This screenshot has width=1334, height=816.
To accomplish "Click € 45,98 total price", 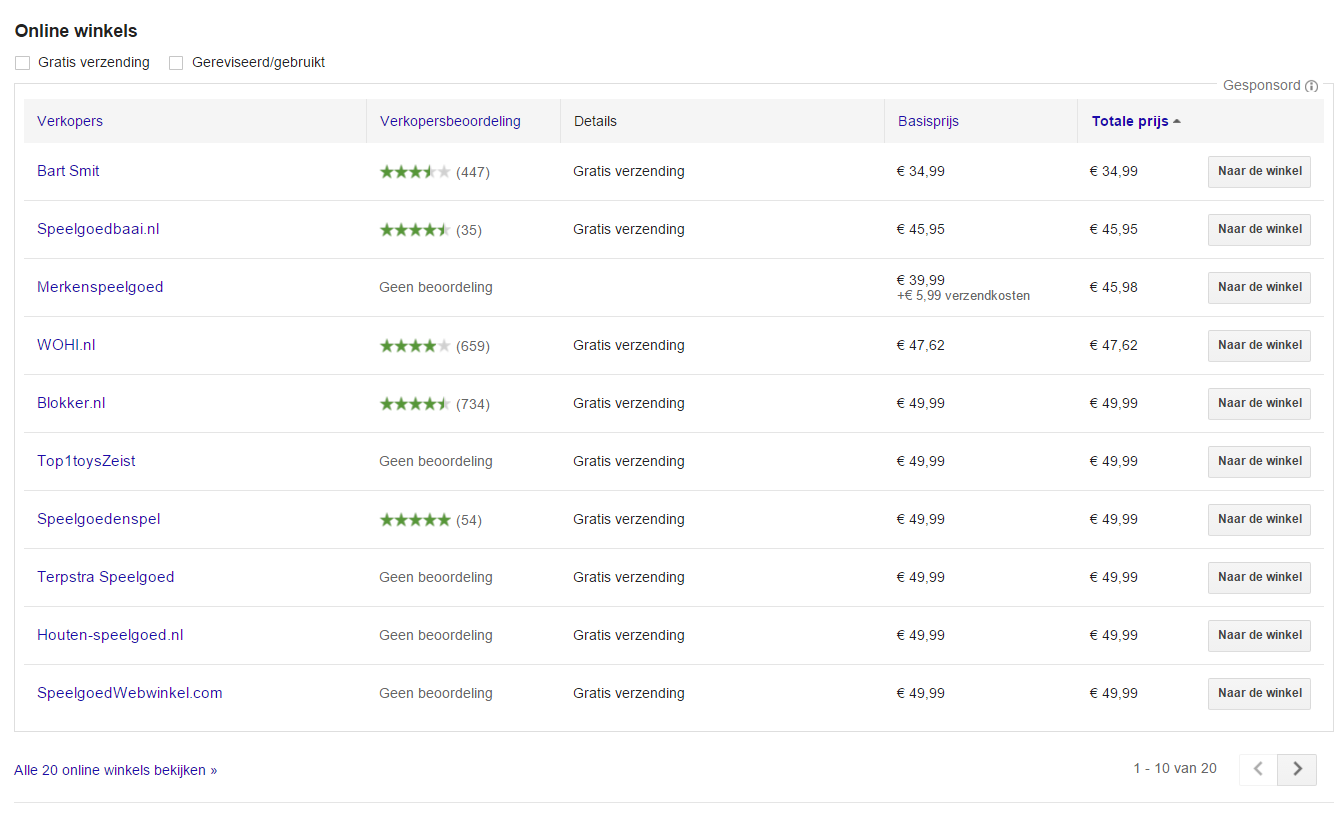I will coord(1114,287).
